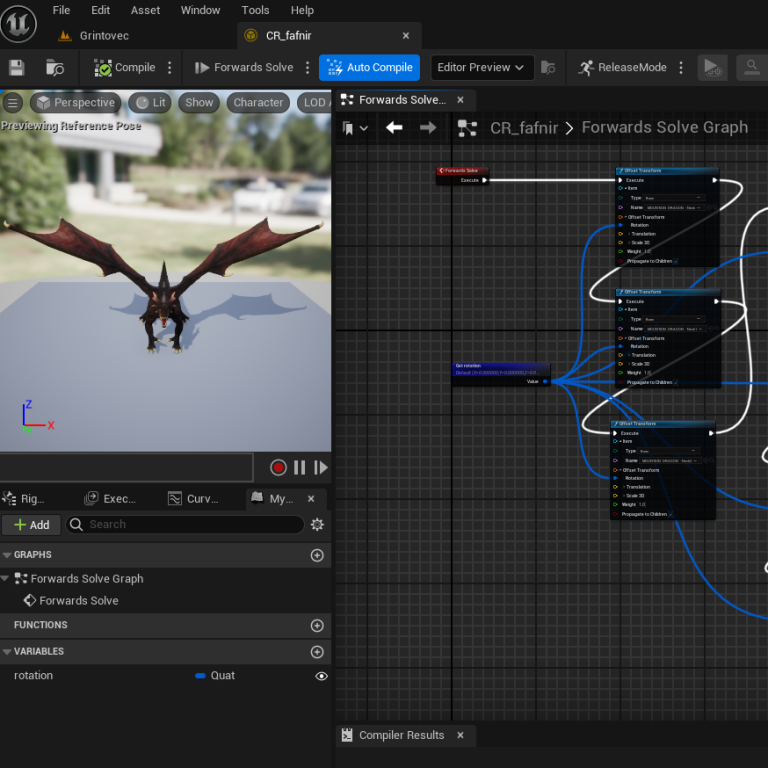Screen dimensions: 768x768
Task: Toggle visibility eye for rotation variable
Action: [x=321, y=676]
